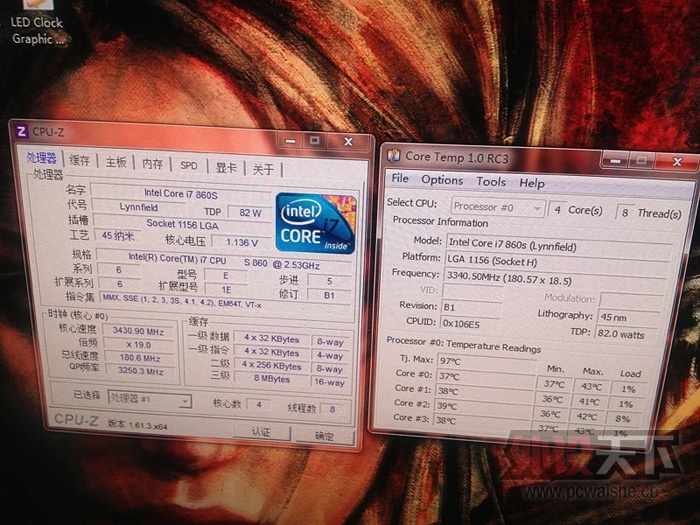Click the Platform field 'LGA 1156 (Socket H)'
The image size is (700, 525).
pyautogui.click(x=556, y=262)
